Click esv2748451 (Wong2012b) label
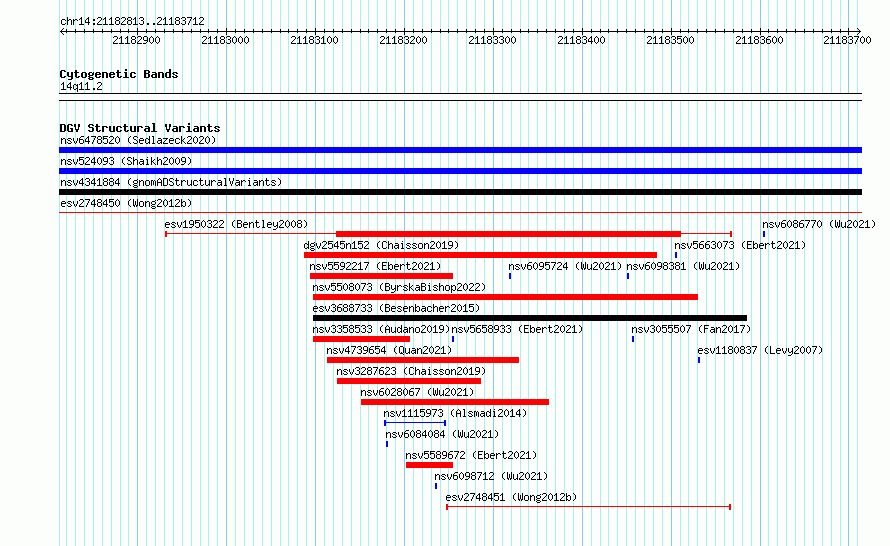The image size is (890, 546). [x=511, y=497]
